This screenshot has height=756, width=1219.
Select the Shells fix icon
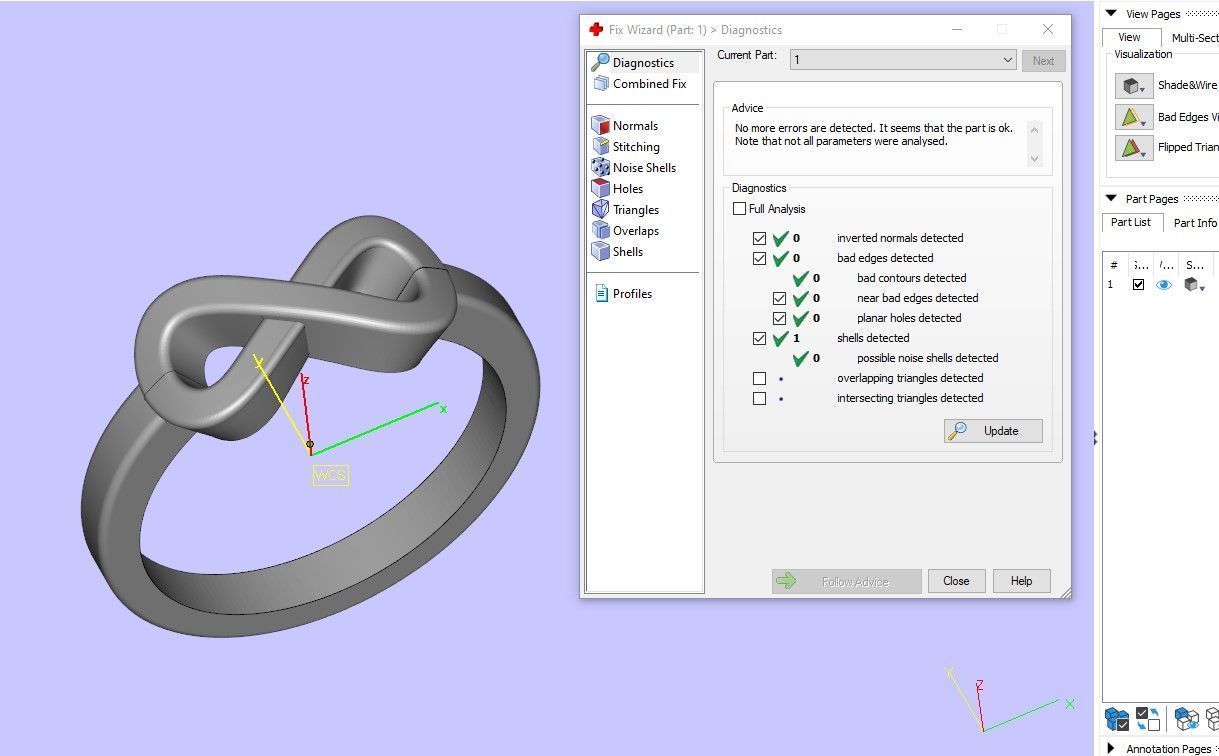point(600,252)
